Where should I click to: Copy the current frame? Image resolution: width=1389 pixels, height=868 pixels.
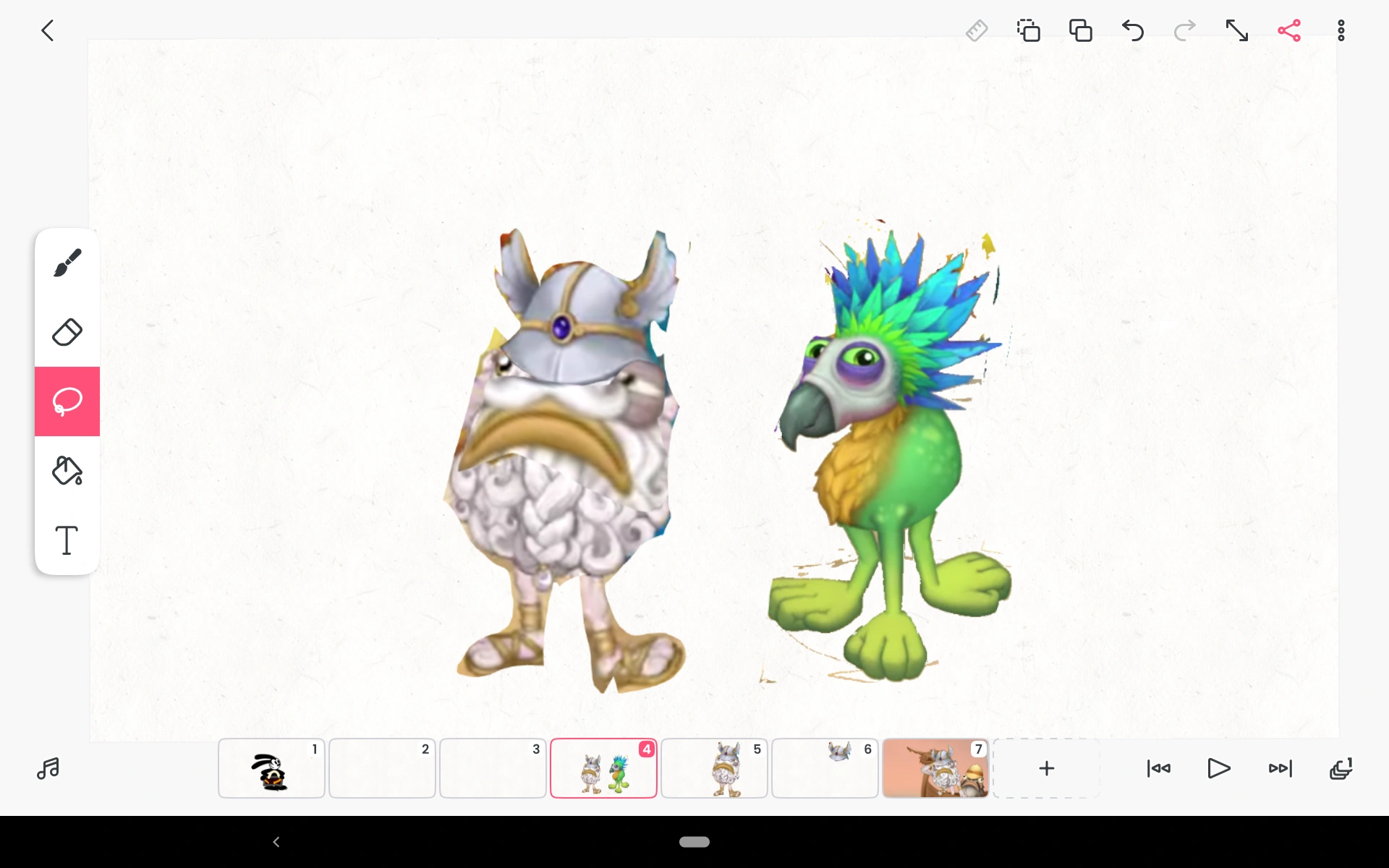1029,30
